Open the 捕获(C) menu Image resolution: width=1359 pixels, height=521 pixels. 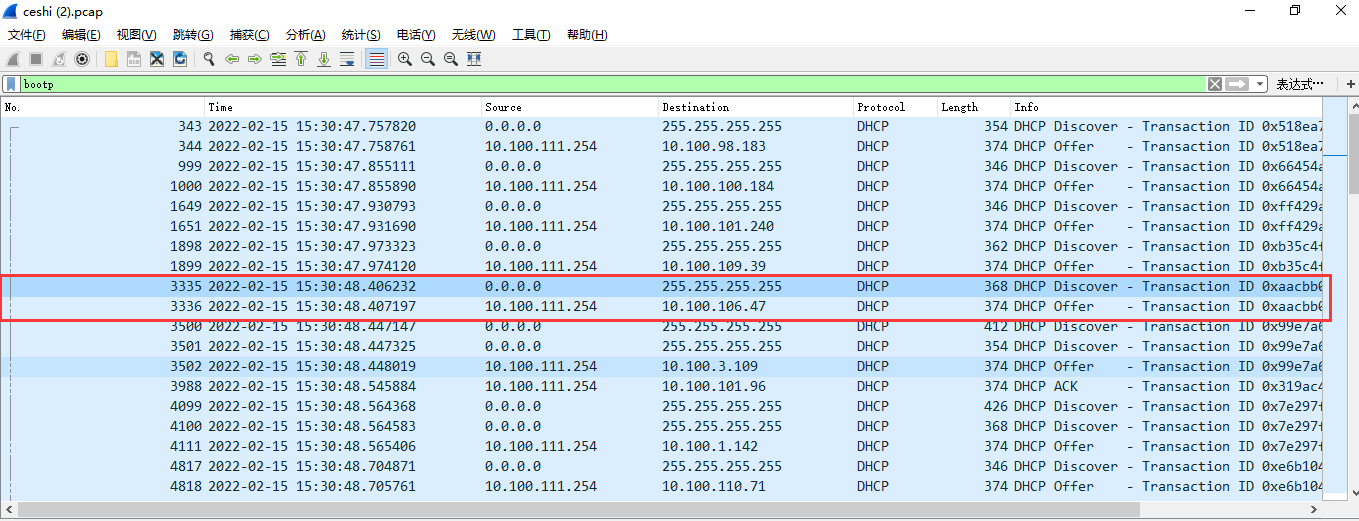(249, 35)
